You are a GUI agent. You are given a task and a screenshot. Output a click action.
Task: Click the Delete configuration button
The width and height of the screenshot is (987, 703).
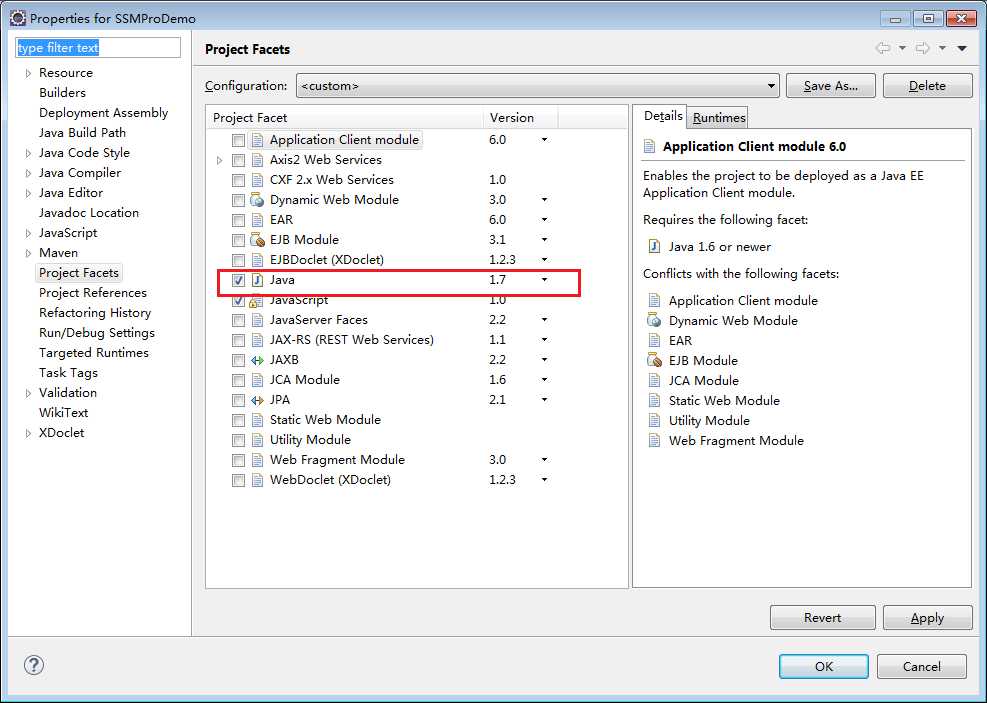tap(927, 86)
